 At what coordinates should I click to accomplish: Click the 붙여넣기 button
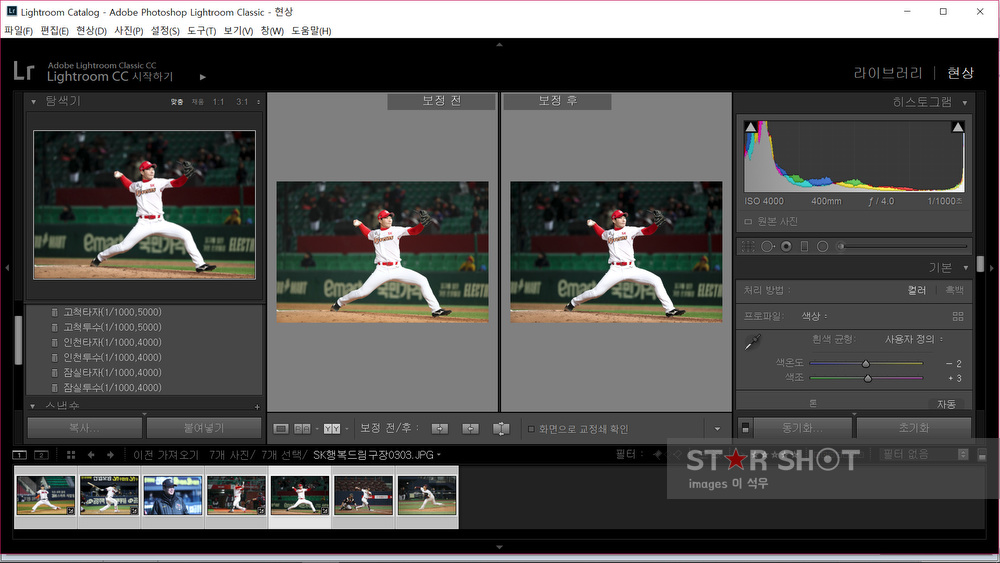tap(204, 428)
